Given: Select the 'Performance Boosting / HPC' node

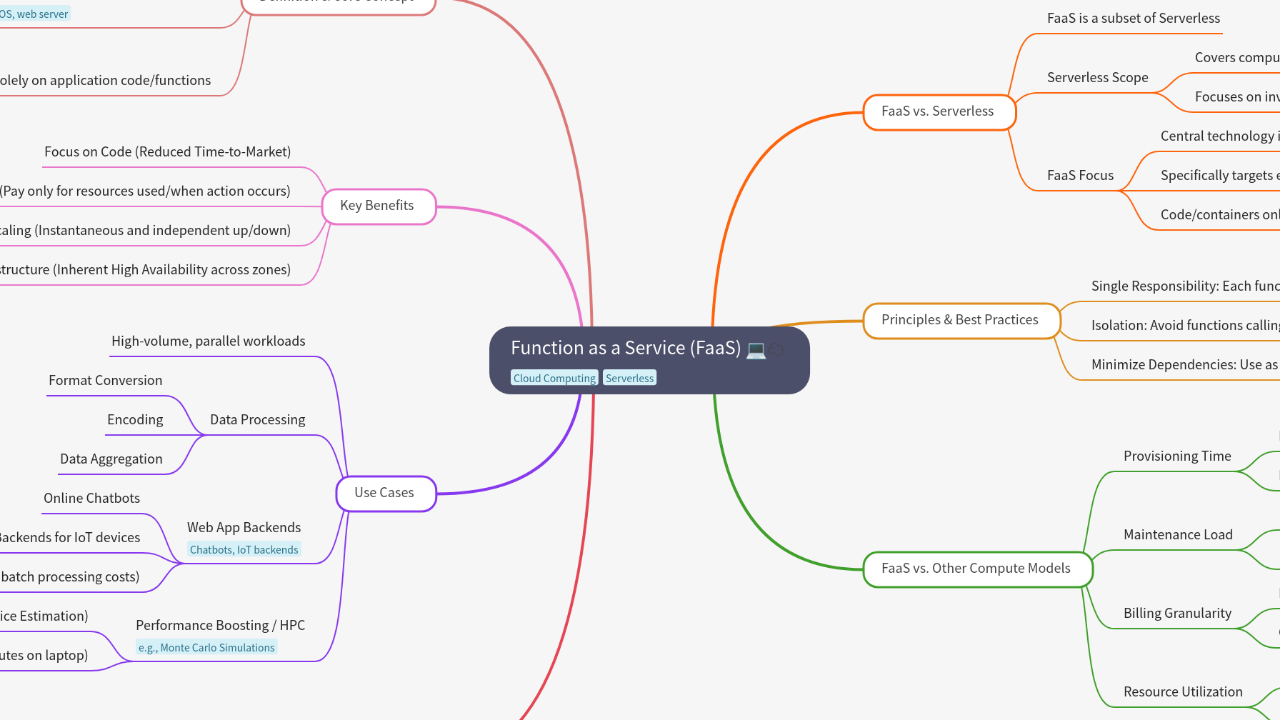Looking at the screenshot, I should 221,625.
